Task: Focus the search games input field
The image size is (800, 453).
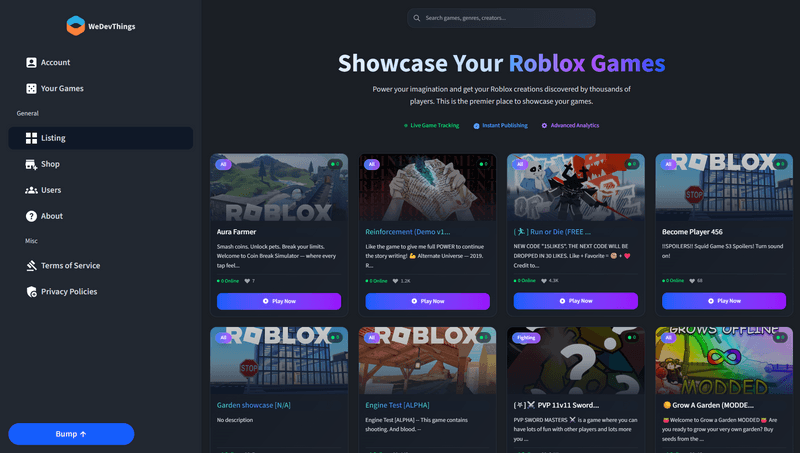Action: tap(501, 18)
